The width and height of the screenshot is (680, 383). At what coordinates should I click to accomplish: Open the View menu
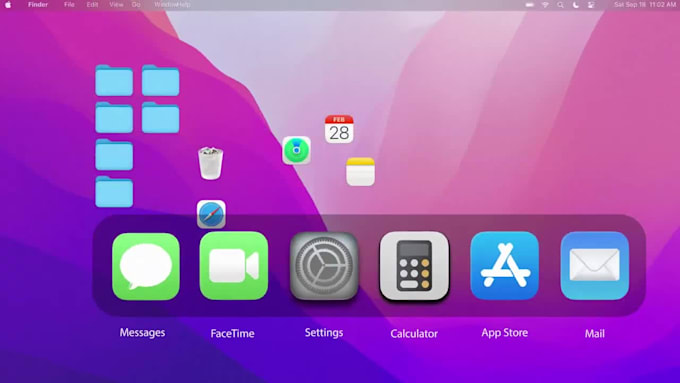click(116, 5)
